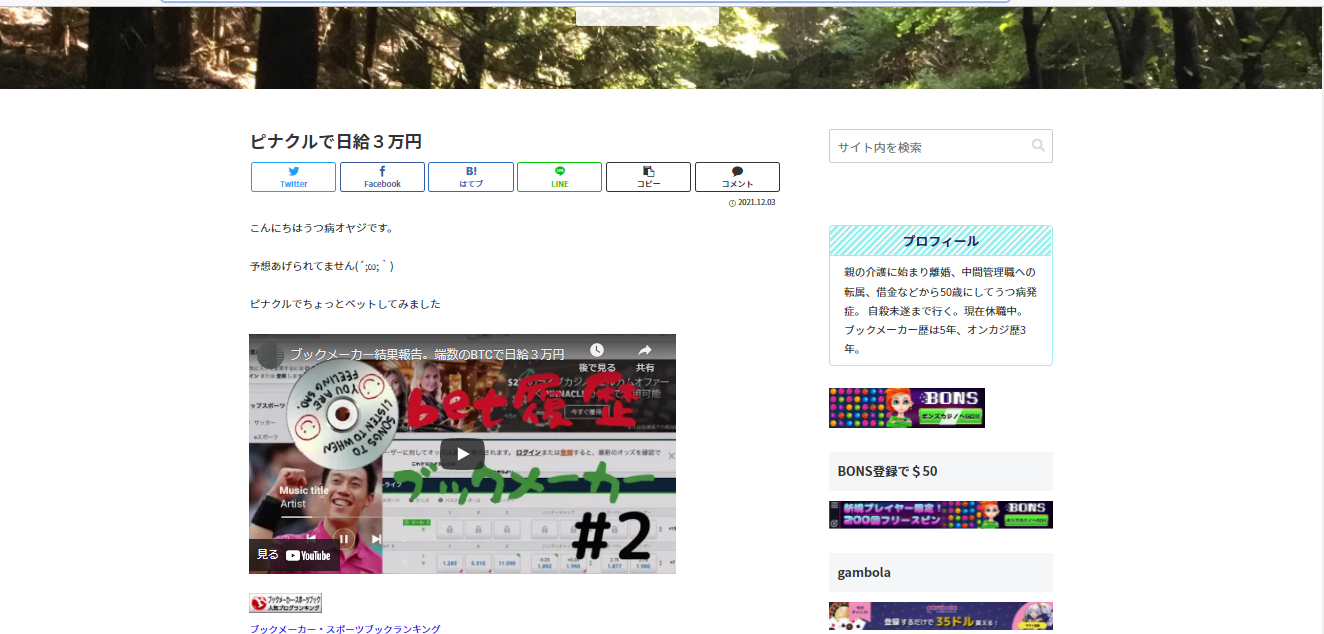Play the embedded YouTube video
The image size is (1324, 634).
coord(461,452)
